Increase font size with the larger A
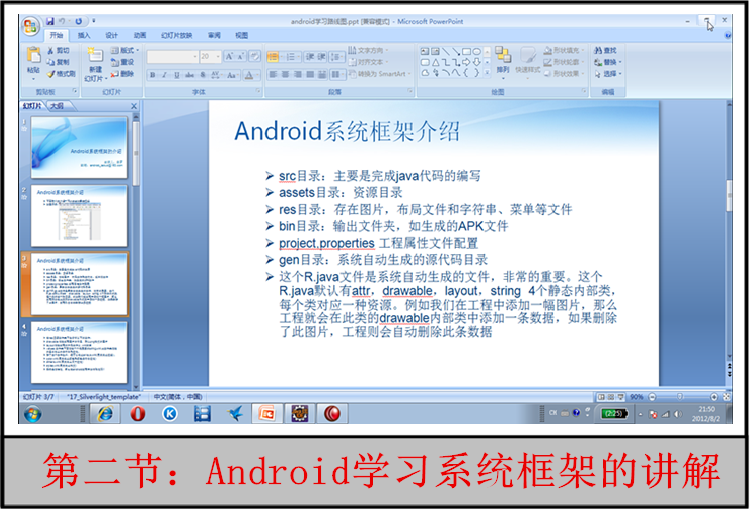Image resolution: width=750 pixels, height=510 pixels. pyautogui.click(x=229, y=56)
